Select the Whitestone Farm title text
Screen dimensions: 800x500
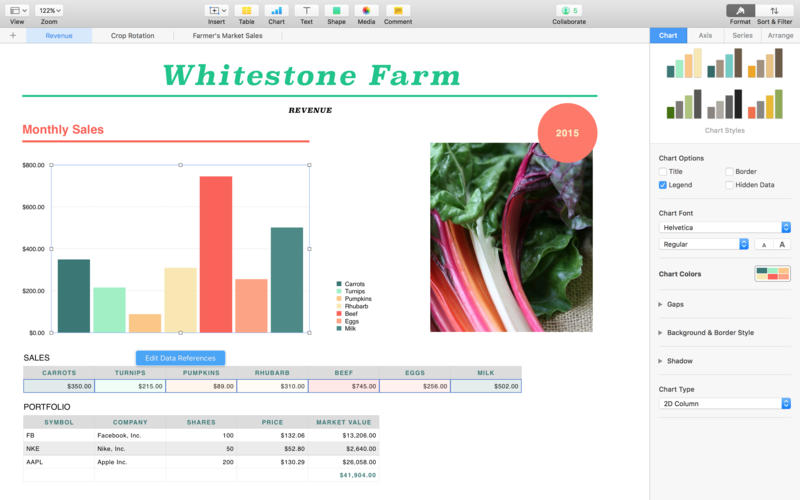pyautogui.click(x=312, y=76)
